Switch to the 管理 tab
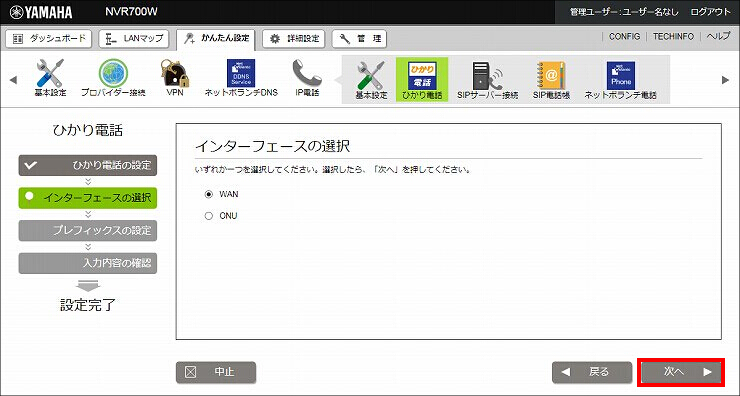 359,39
